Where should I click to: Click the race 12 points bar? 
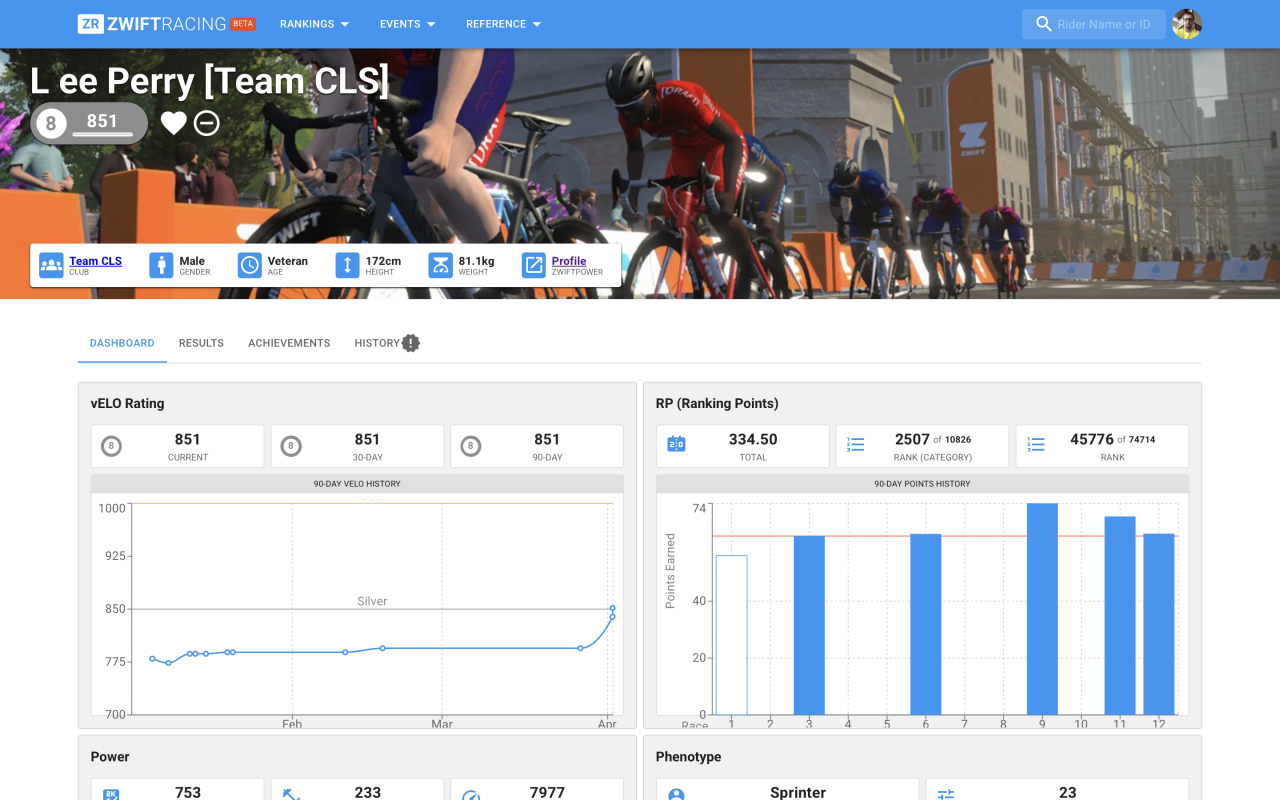1159,624
